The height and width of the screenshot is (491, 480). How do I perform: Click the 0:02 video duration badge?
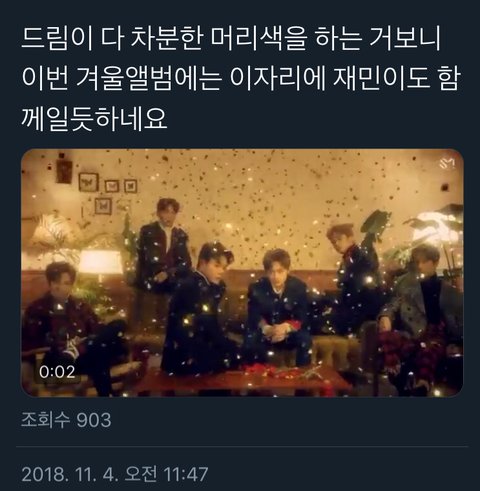pos(57,372)
